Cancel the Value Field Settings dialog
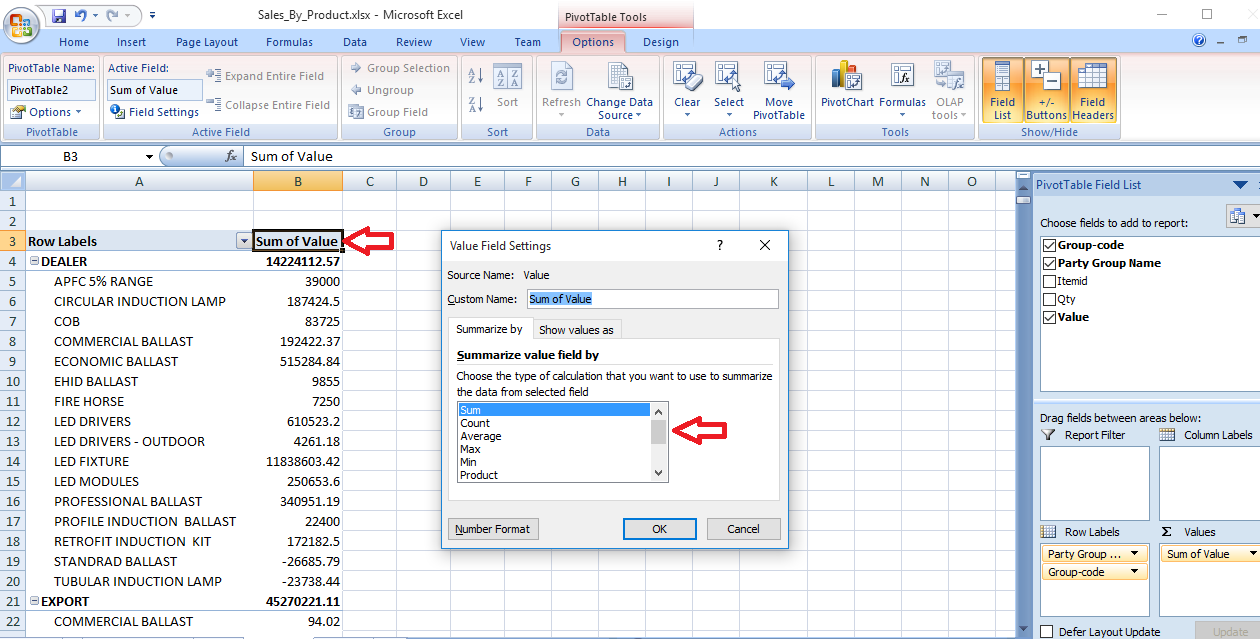The width and height of the screenshot is (1260, 639). (x=743, y=529)
